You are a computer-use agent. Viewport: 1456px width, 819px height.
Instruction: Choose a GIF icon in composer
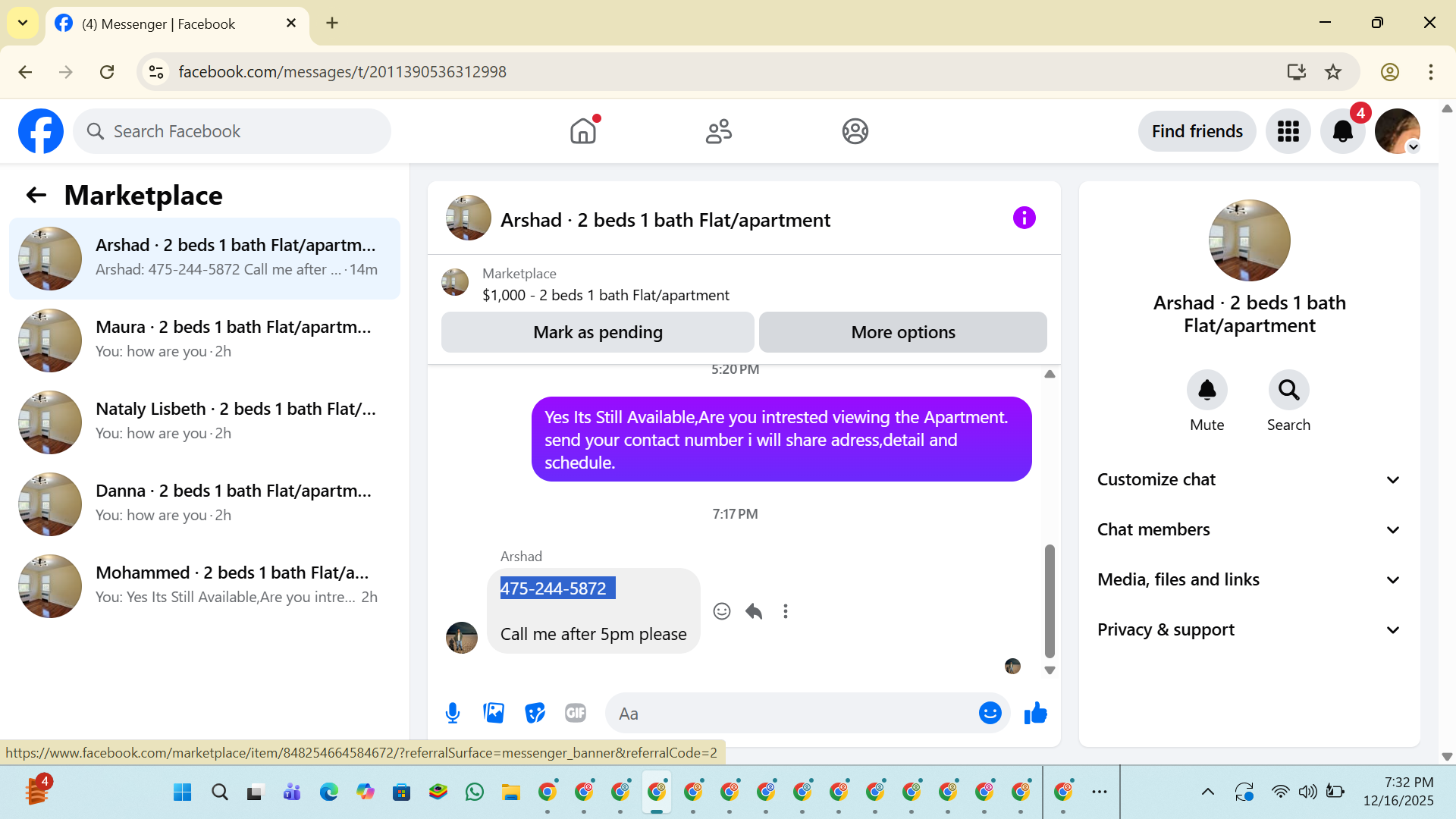[x=576, y=713]
